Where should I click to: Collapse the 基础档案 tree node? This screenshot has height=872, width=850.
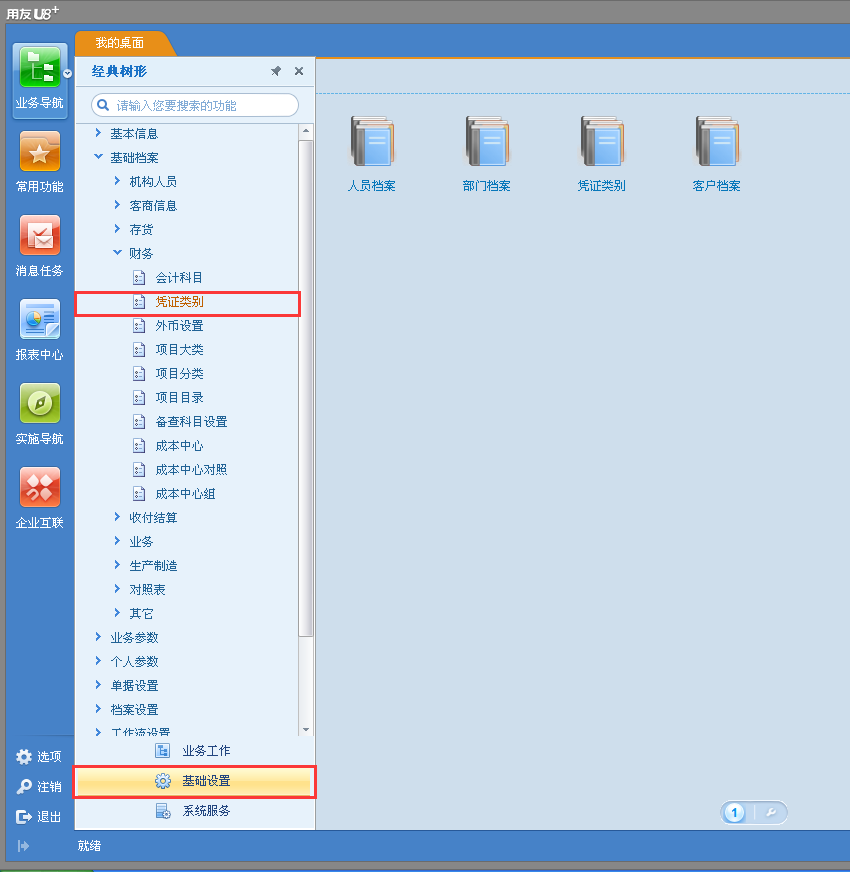[x=98, y=157]
